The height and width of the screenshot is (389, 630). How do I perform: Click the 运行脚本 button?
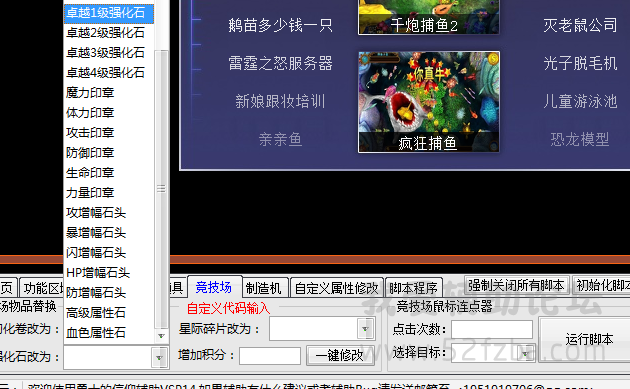point(589,339)
